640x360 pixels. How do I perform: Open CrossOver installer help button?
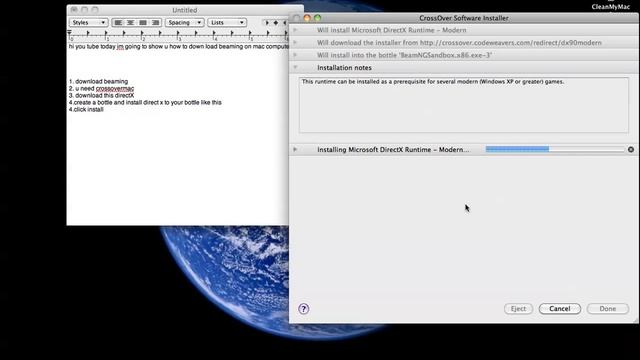pos(304,309)
